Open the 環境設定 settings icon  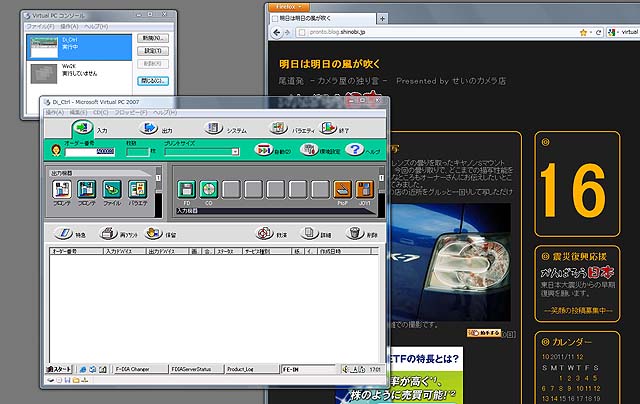pyautogui.click(x=309, y=150)
